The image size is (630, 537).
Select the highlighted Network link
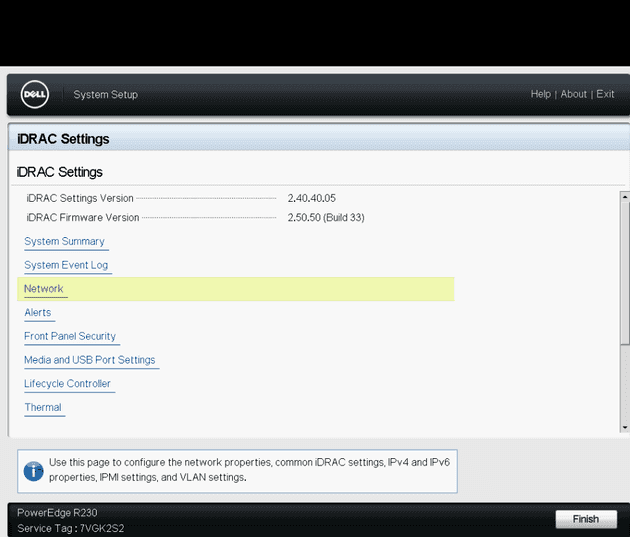click(44, 289)
